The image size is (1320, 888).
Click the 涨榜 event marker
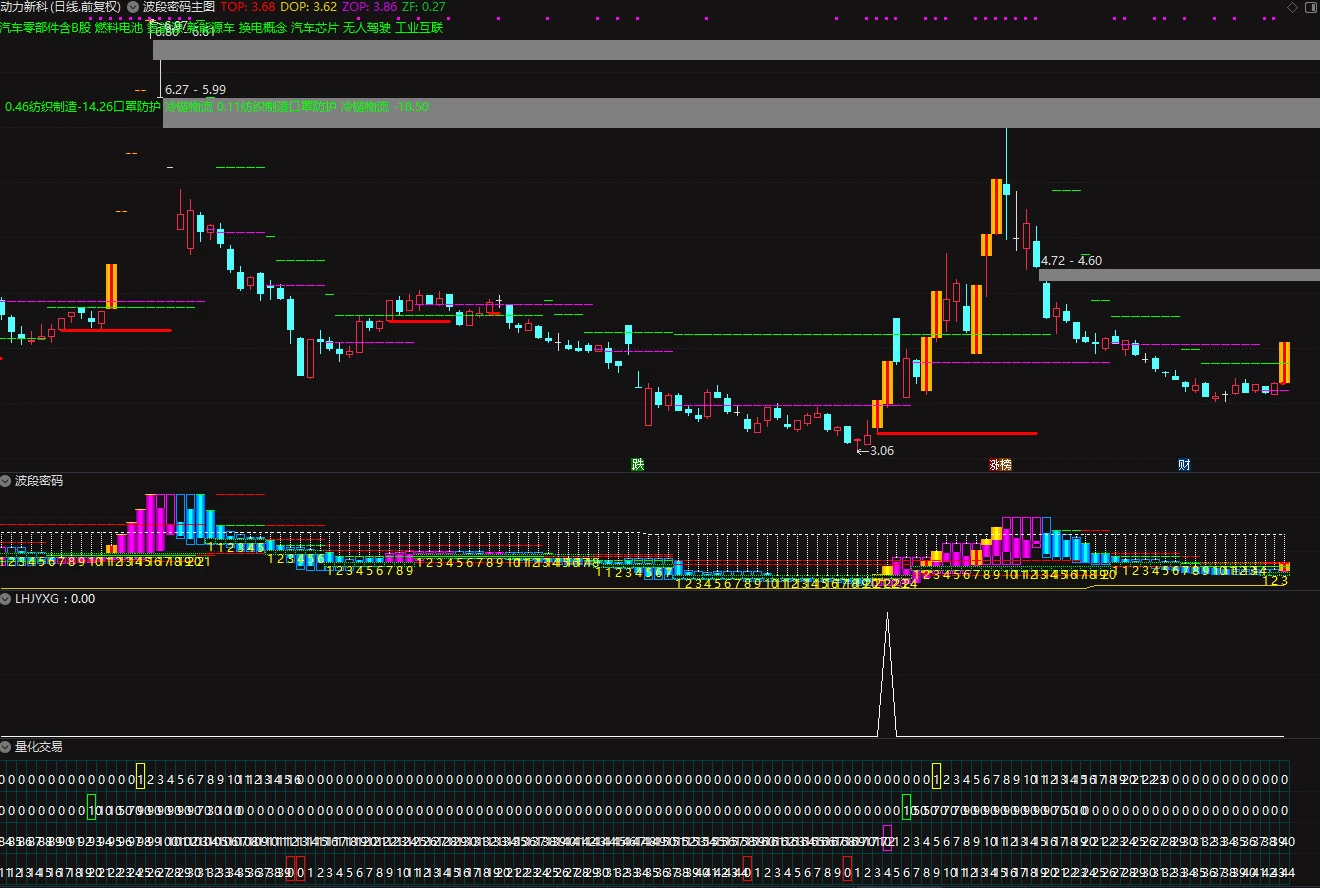1000,465
